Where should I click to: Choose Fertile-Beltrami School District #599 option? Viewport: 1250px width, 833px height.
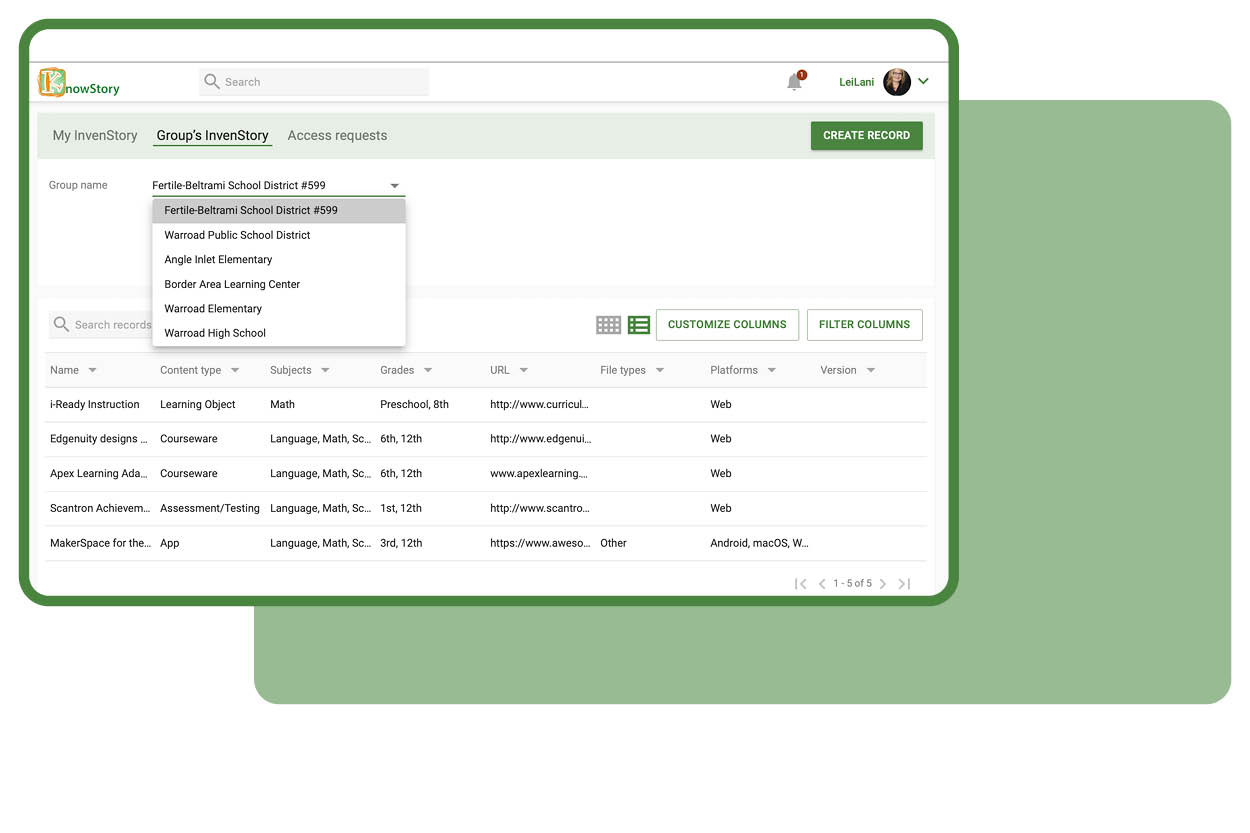[x=279, y=211]
